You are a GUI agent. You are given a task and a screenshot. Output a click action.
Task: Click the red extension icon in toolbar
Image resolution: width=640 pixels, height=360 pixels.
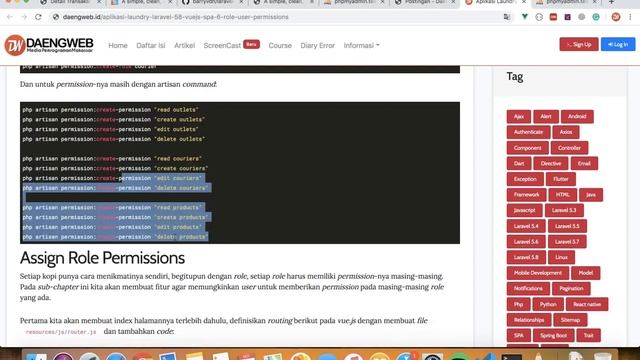click(x=553, y=17)
